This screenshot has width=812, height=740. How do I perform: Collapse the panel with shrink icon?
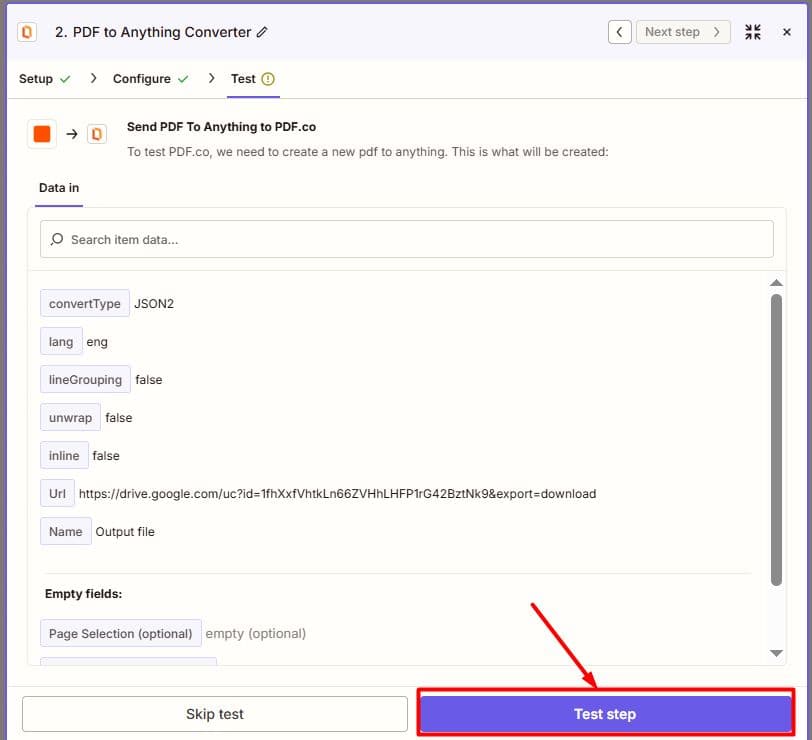click(752, 32)
